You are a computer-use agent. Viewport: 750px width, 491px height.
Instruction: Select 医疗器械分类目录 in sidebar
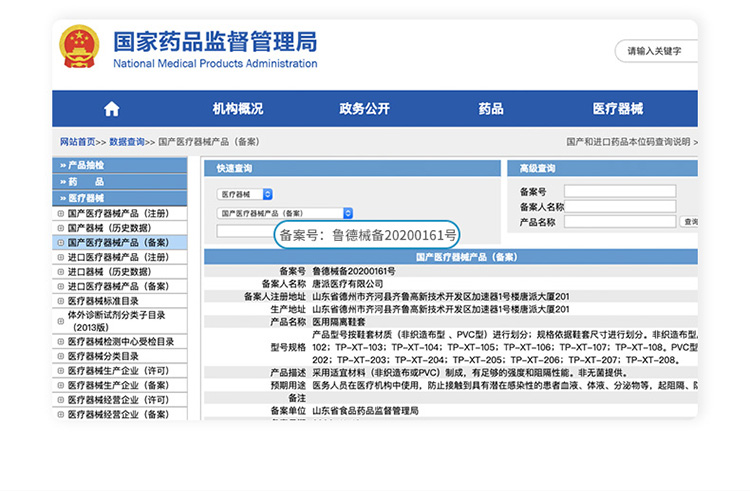click(x=103, y=356)
